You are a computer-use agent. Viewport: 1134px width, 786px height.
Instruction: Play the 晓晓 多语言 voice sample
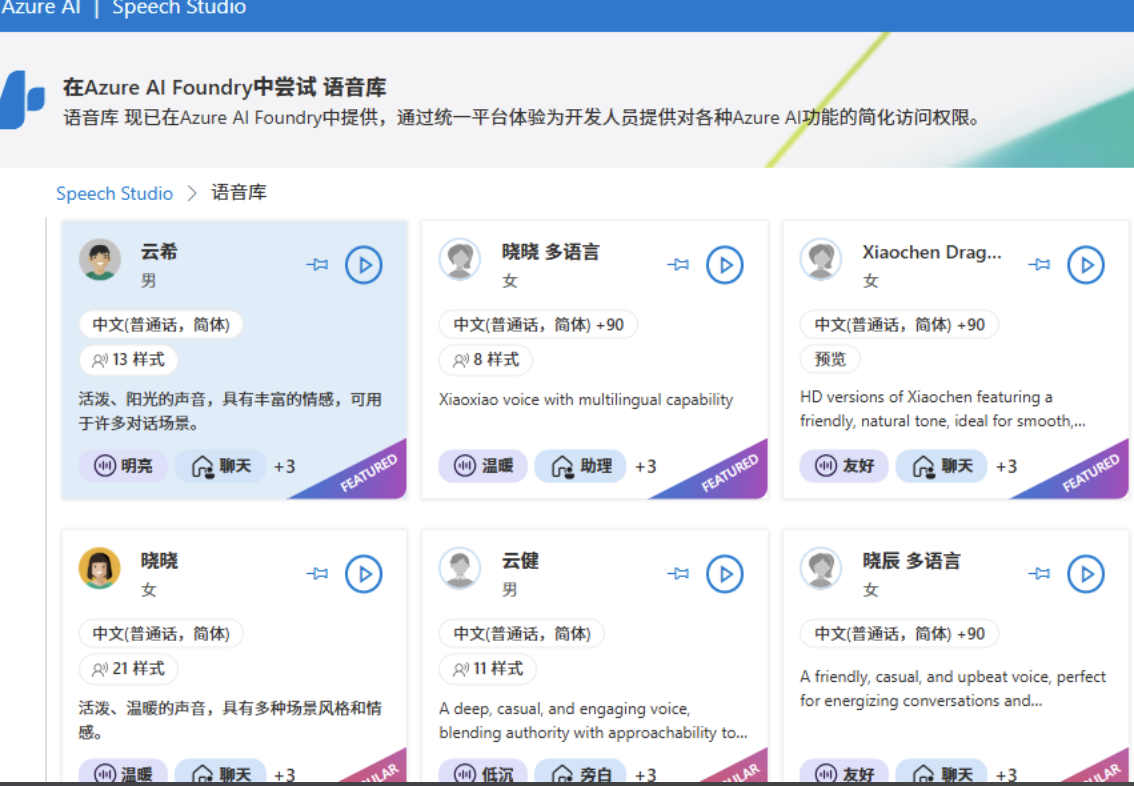coord(725,265)
